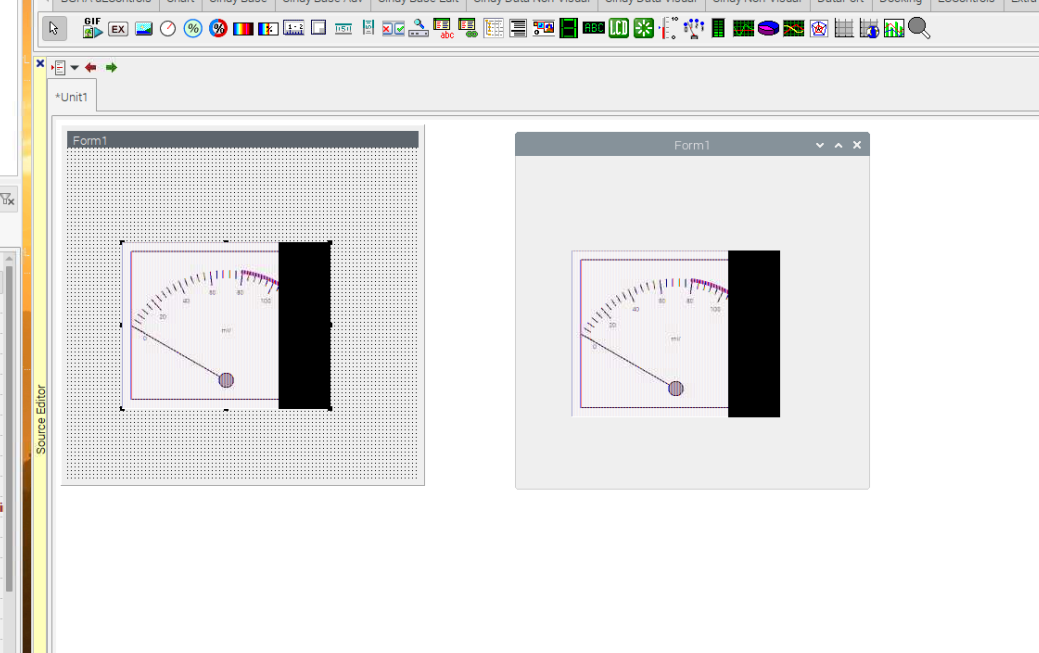Pick the grid with globe component
Screen dimensions: 1039x653
pos(869,29)
